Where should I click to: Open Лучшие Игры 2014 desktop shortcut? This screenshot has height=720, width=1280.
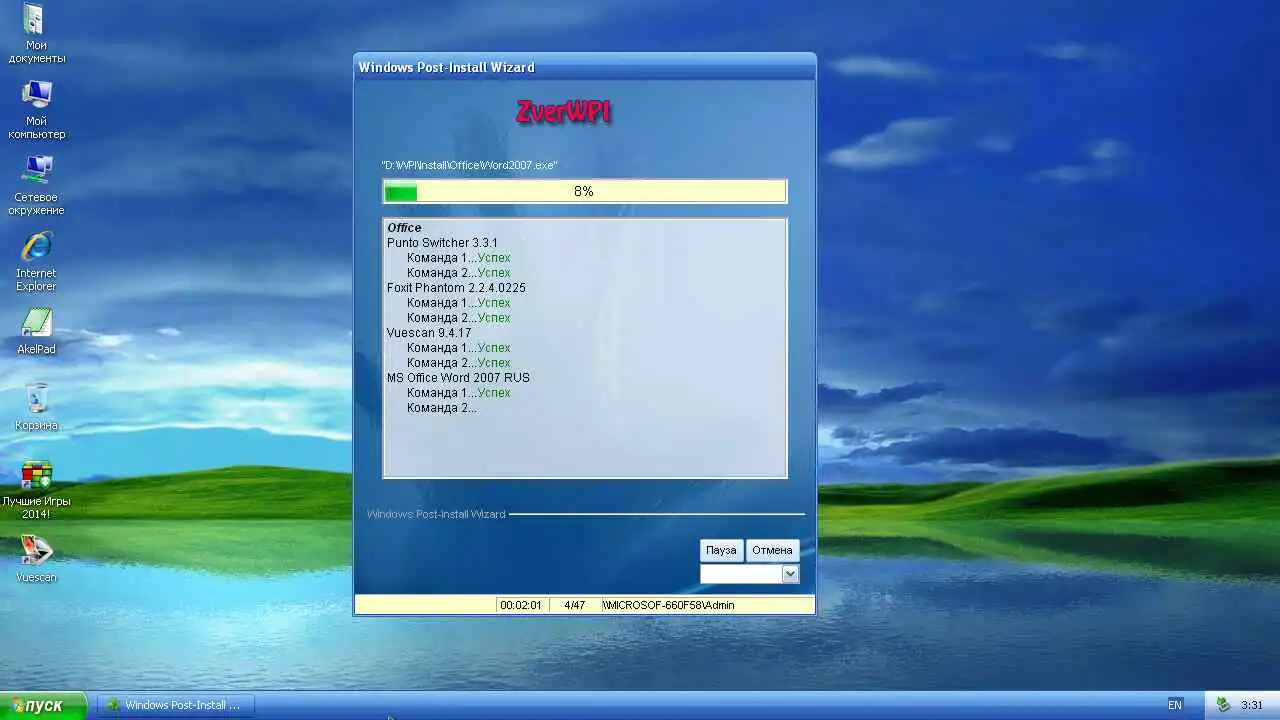tap(36, 490)
